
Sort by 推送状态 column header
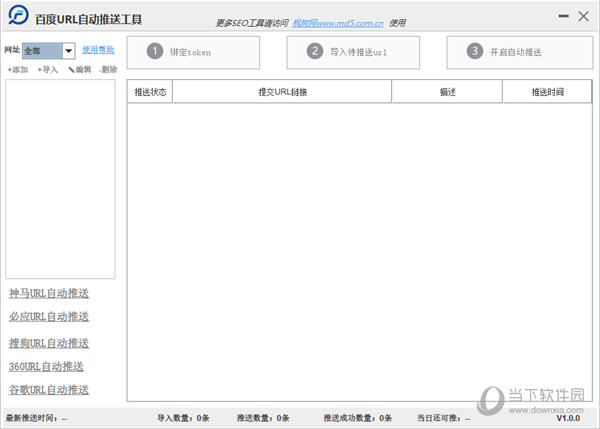(x=150, y=92)
